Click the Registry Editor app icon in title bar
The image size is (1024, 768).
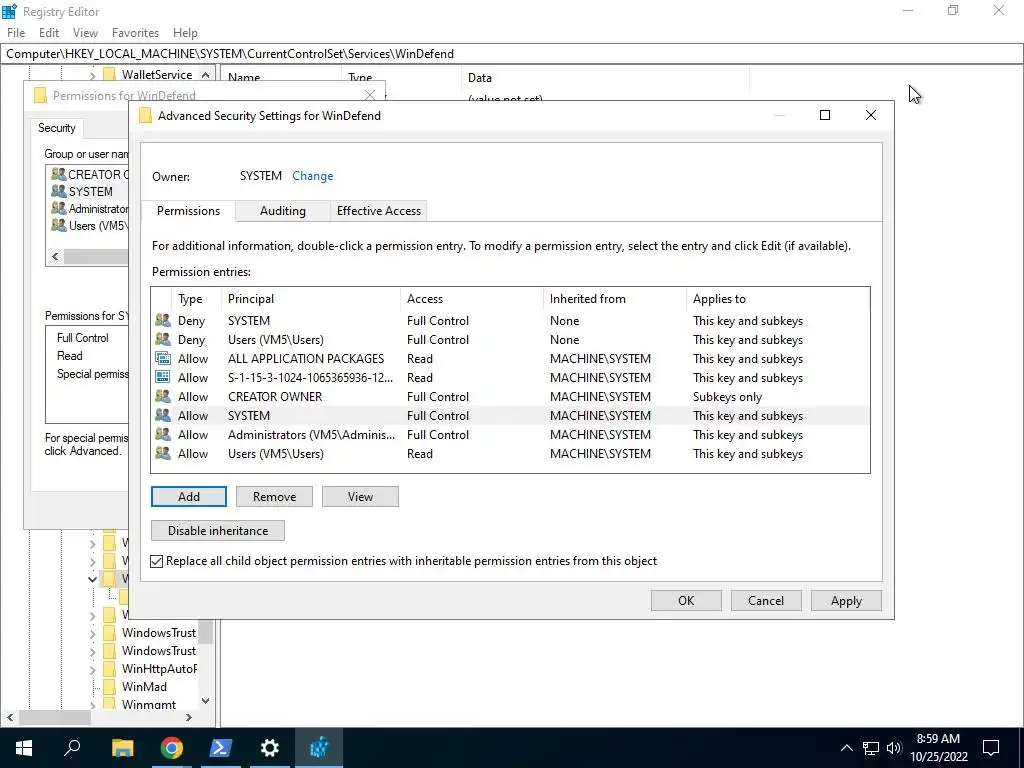[9, 11]
